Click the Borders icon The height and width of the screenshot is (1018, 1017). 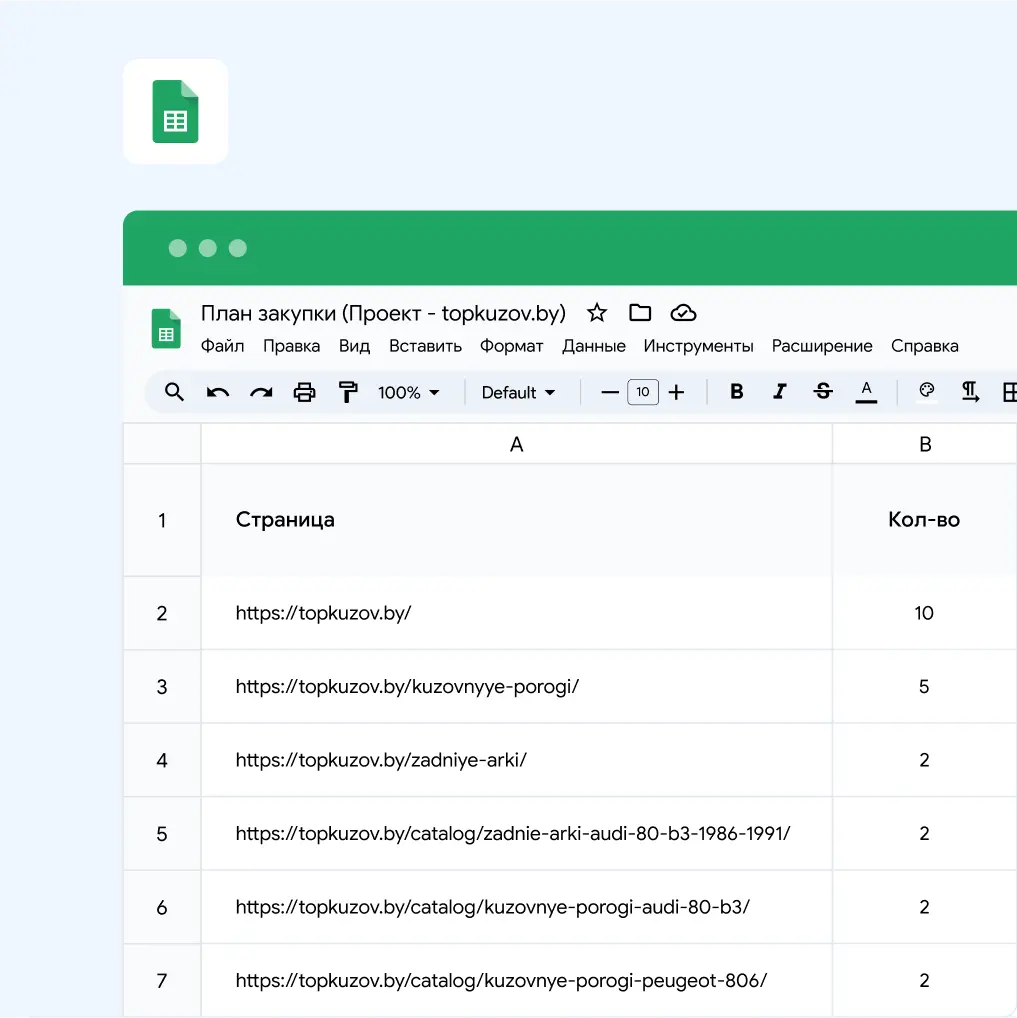coord(1010,392)
